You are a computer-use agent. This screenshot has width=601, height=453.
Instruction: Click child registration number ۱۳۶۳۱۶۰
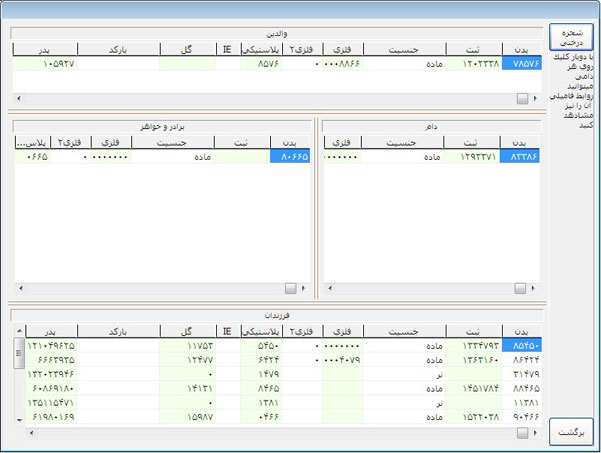(x=474, y=360)
